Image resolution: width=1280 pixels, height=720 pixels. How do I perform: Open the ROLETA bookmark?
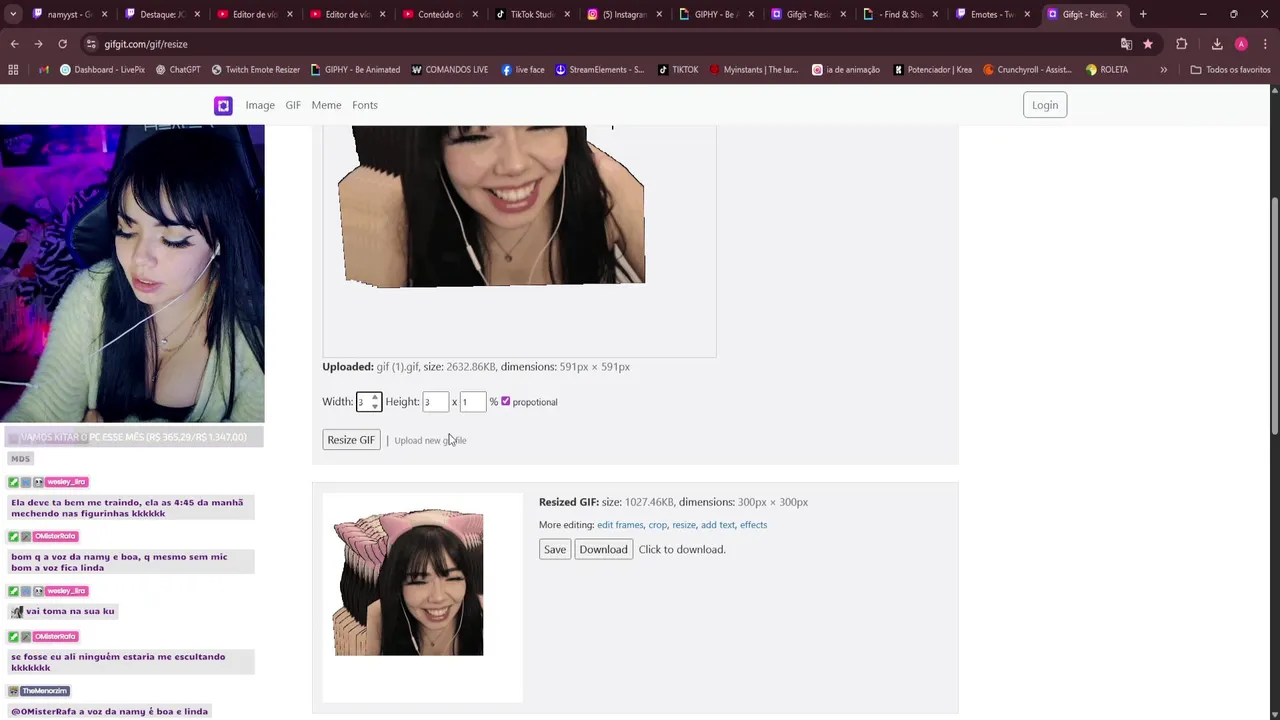(1106, 70)
